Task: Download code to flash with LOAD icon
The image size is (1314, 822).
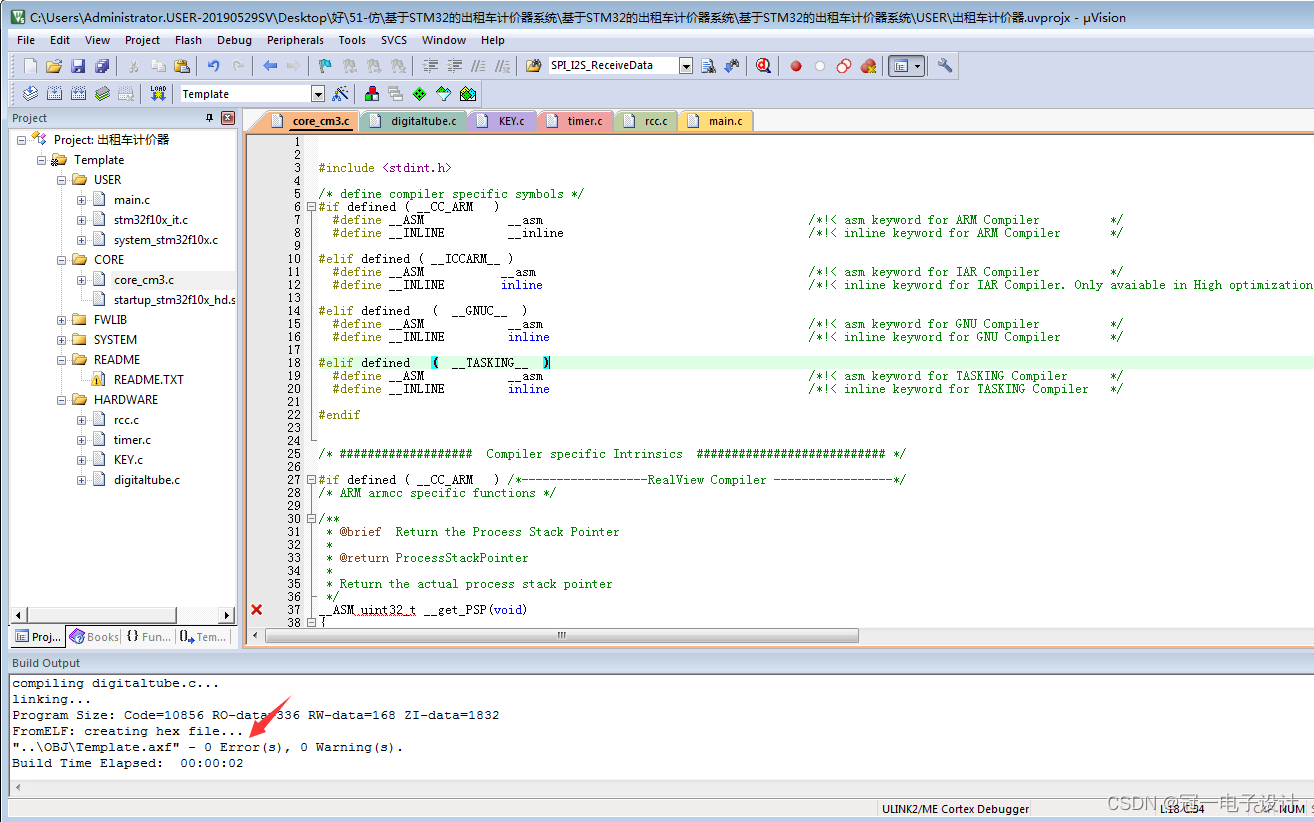Action: coord(158,94)
